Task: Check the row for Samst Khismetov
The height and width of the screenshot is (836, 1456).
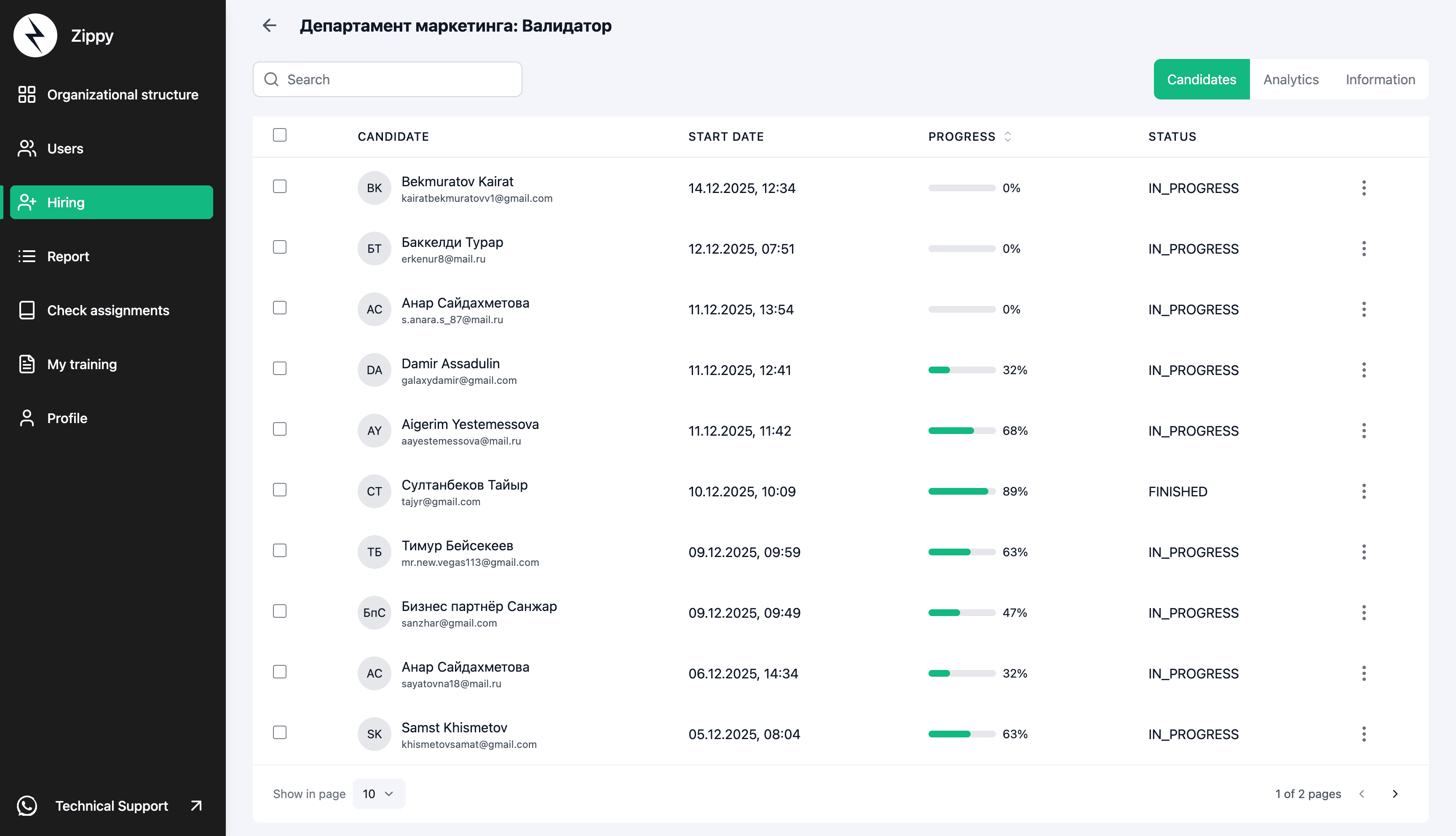Action: click(279, 733)
